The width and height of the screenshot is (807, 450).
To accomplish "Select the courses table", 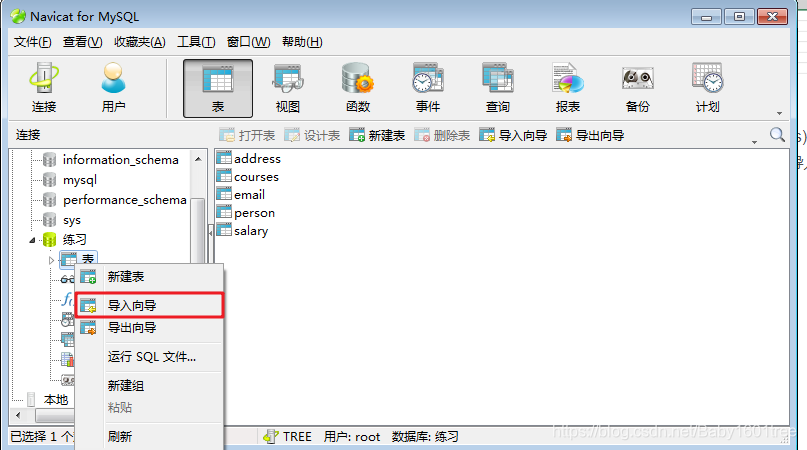I will [248, 177].
